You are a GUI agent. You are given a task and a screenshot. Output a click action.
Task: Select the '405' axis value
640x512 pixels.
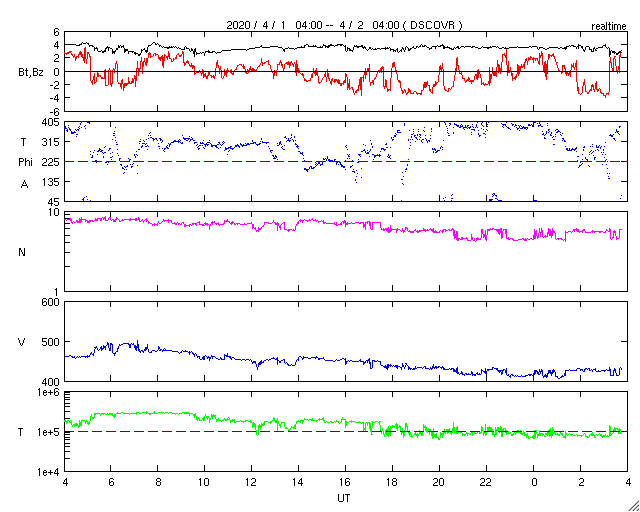(x=51, y=122)
